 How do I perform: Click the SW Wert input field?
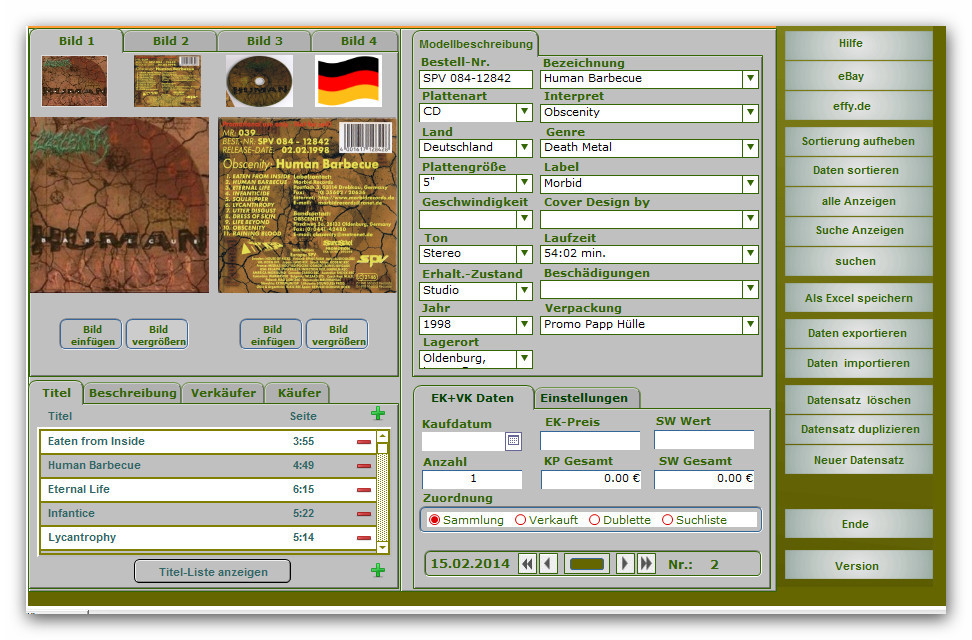tap(704, 440)
